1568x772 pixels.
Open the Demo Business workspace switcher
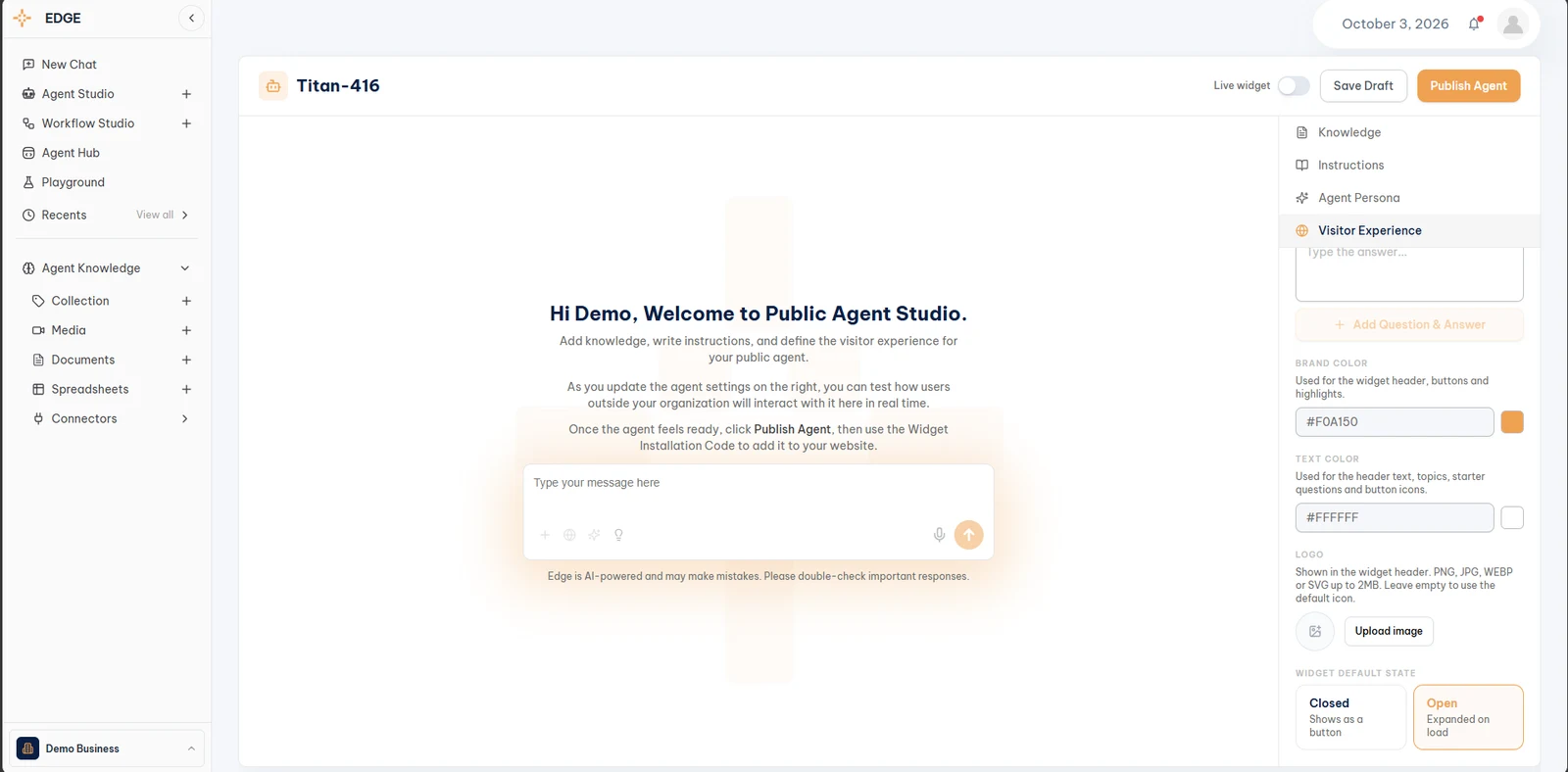(107, 748)
